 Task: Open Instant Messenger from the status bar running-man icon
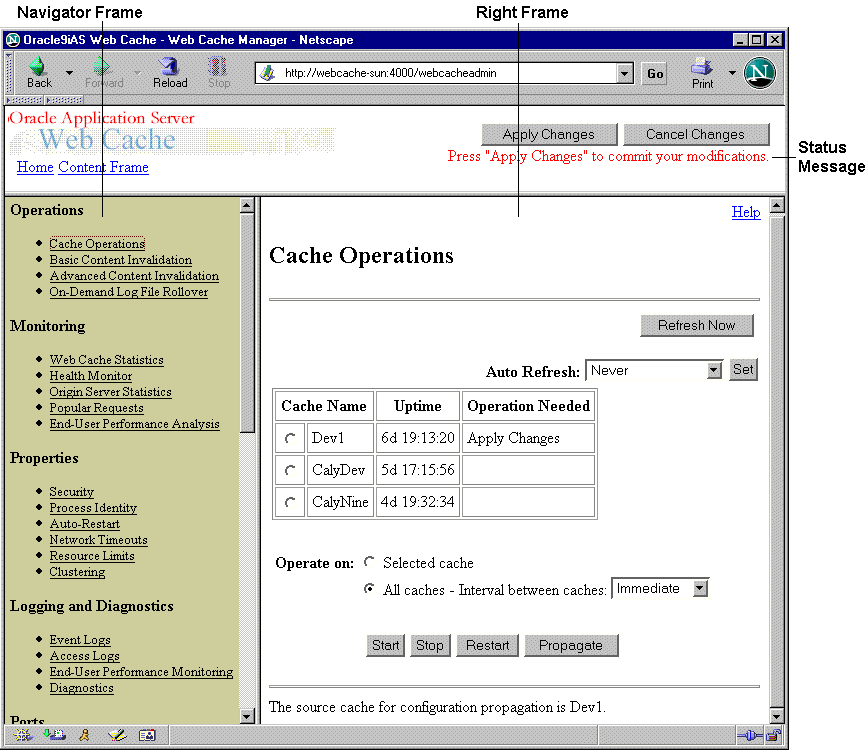tap(85, 735)
